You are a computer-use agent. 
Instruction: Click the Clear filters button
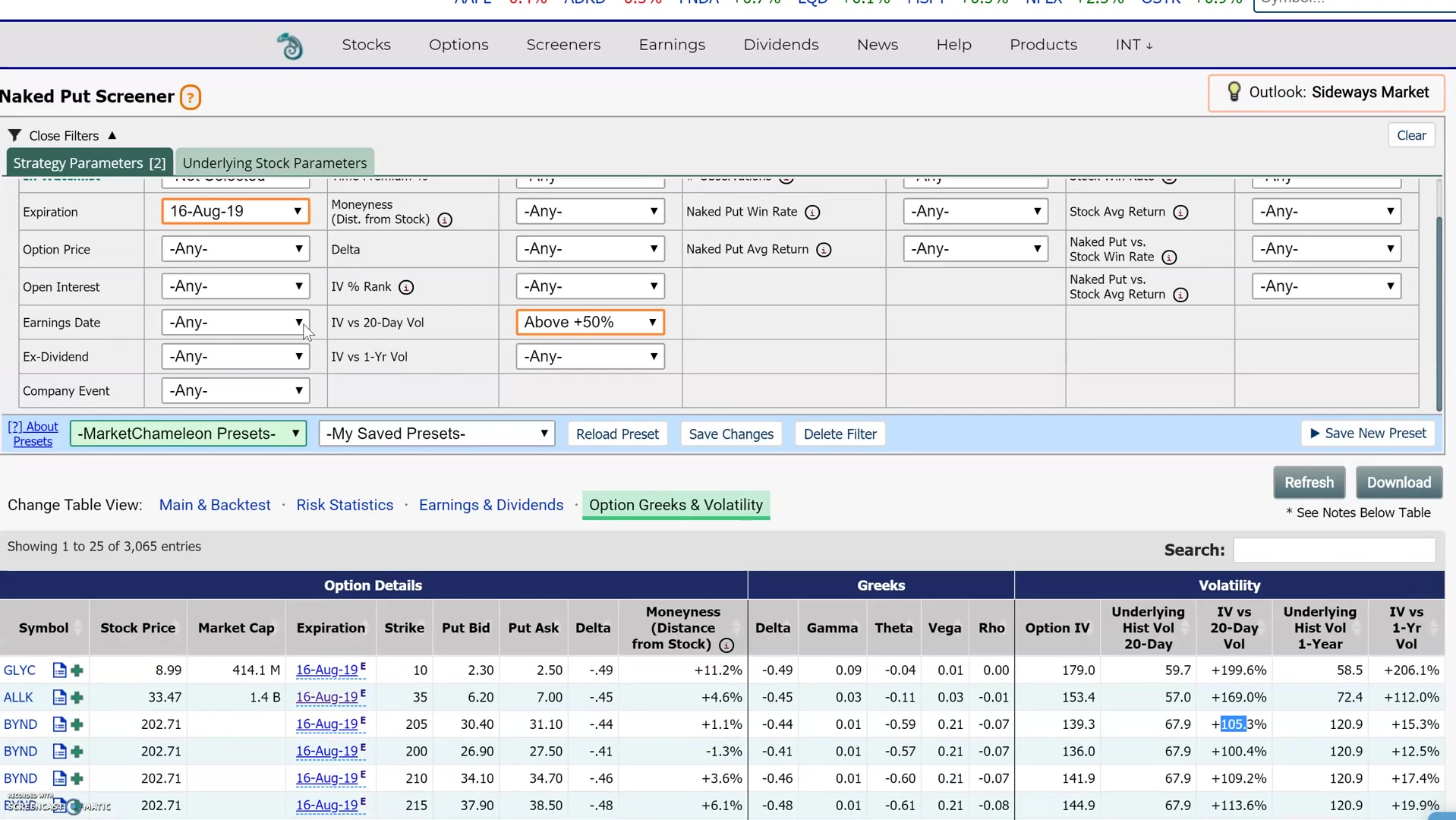click(1411, 135)
